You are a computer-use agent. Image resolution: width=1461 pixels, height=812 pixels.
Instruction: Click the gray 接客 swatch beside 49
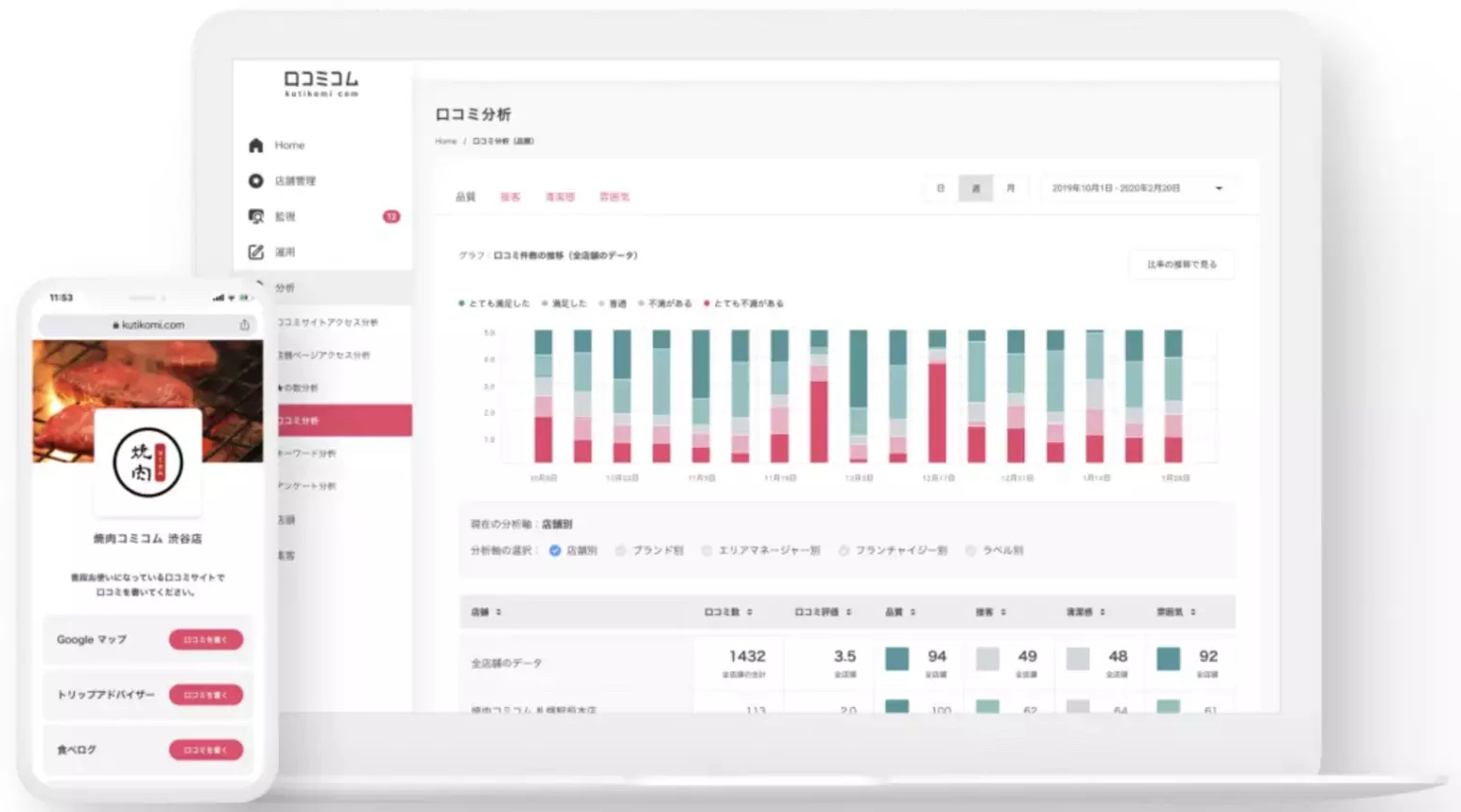pos(987,659)
